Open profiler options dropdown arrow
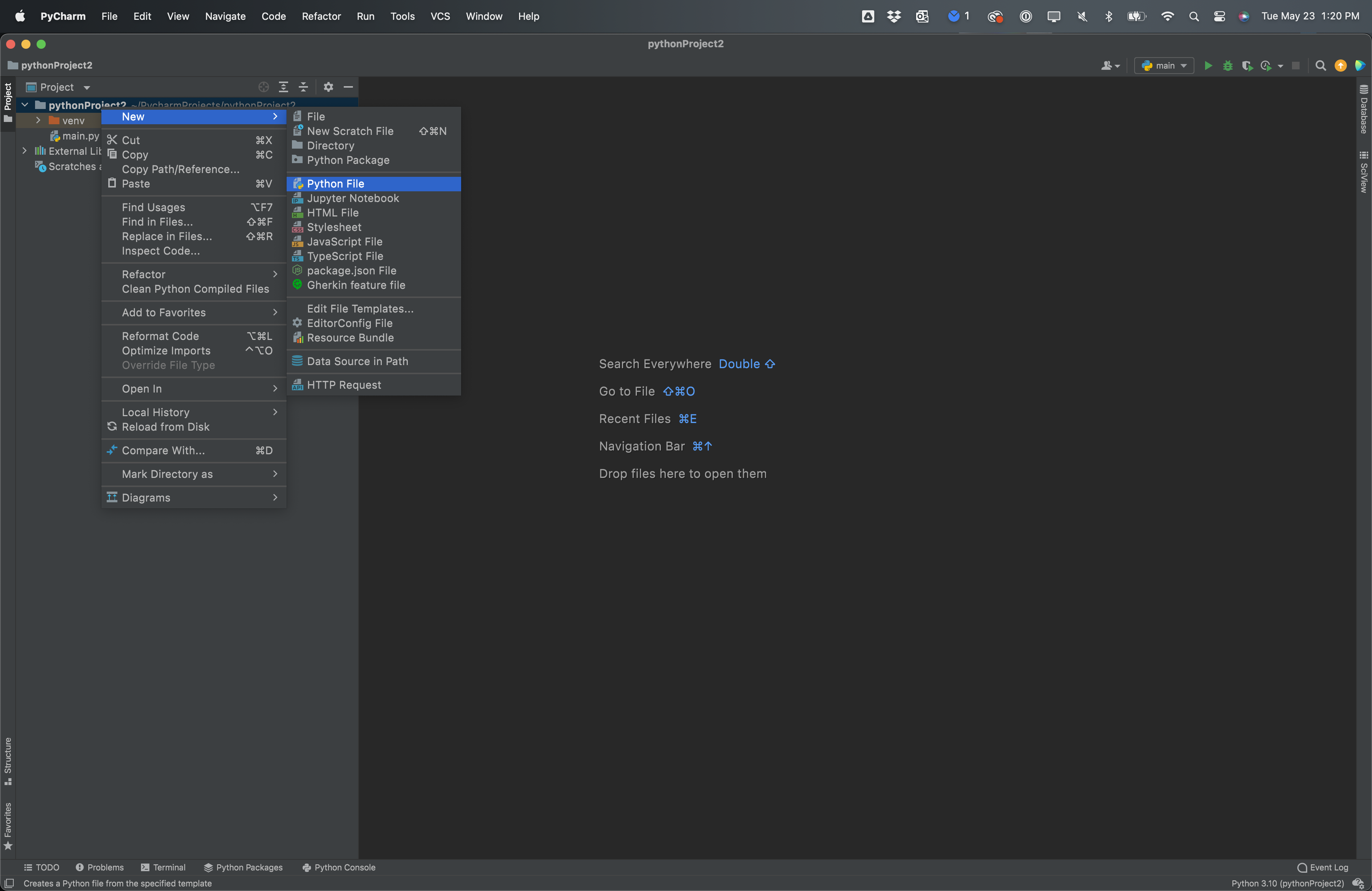 coord(1280,66)
